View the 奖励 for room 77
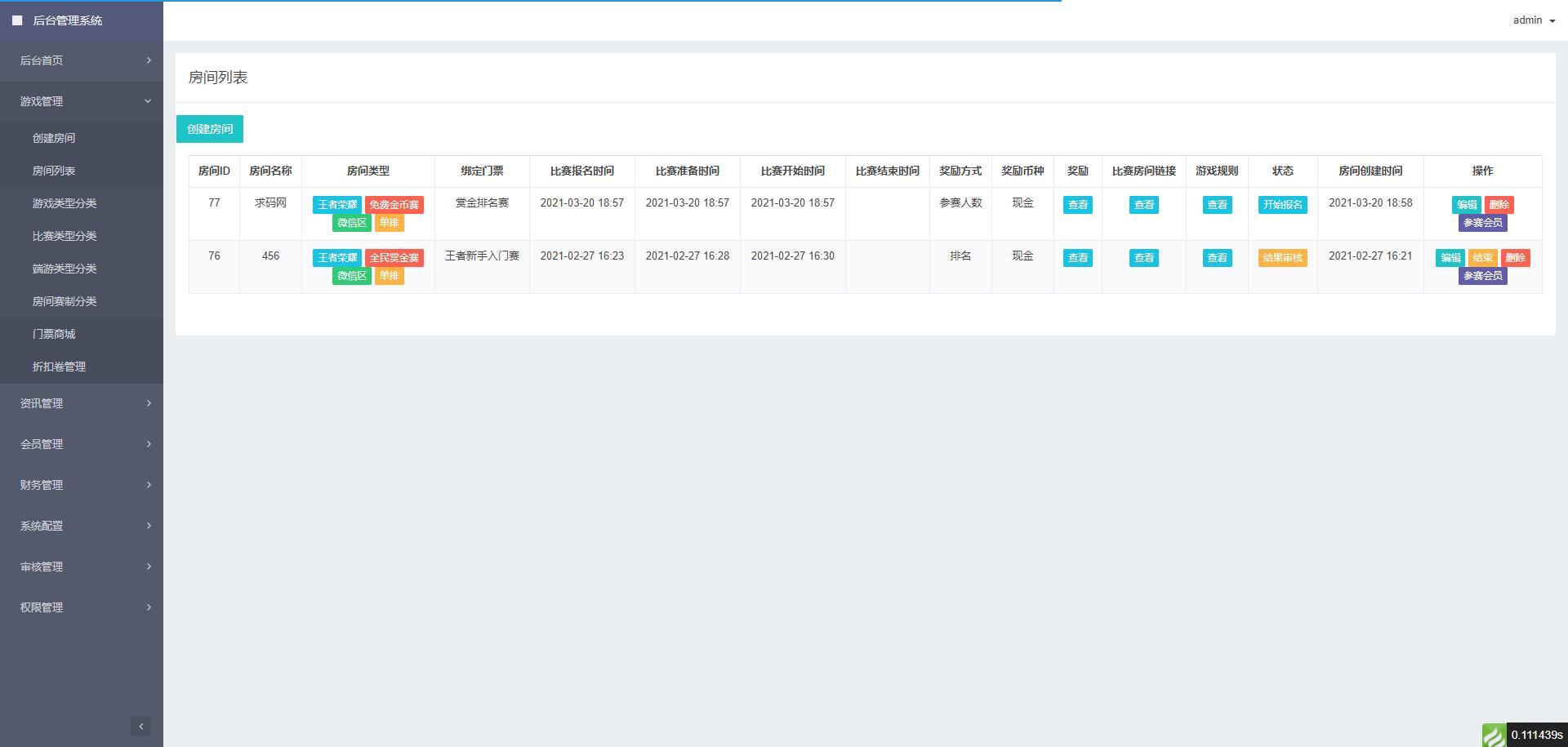 pos(1077,205)
